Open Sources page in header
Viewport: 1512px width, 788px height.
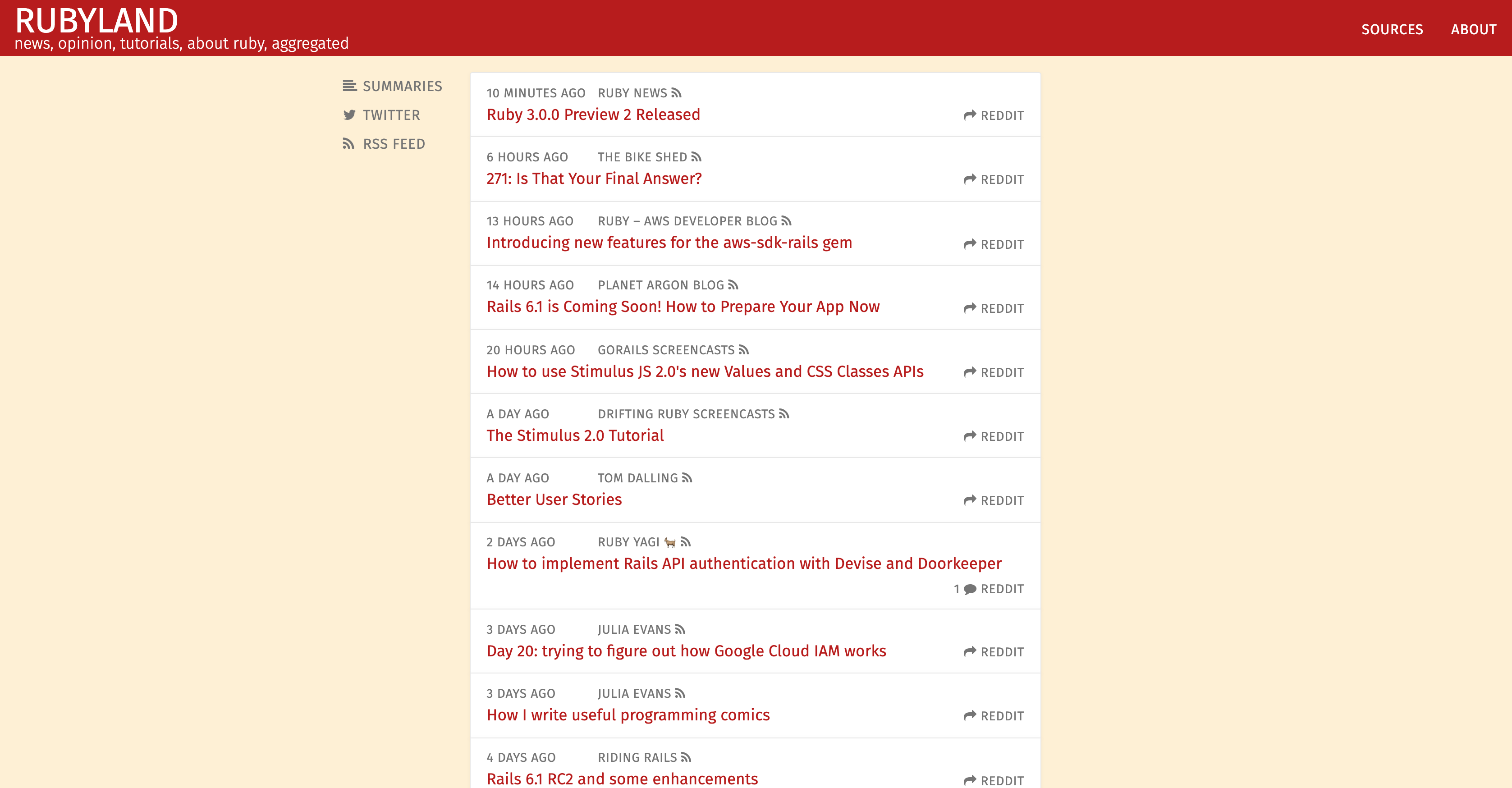point(1392,29)
